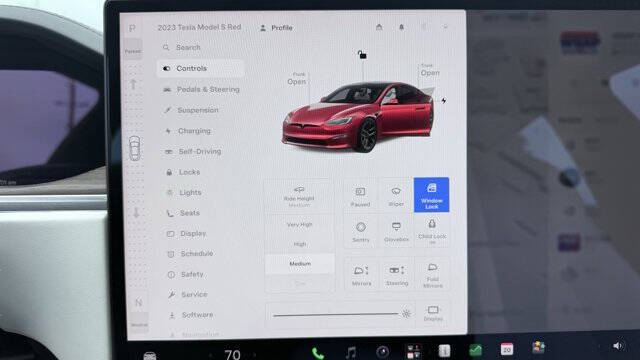This screenshot has height=360, width=640.
Task: Tap the car top-view icon on gear strip
Action: click(x=134, y=148)
